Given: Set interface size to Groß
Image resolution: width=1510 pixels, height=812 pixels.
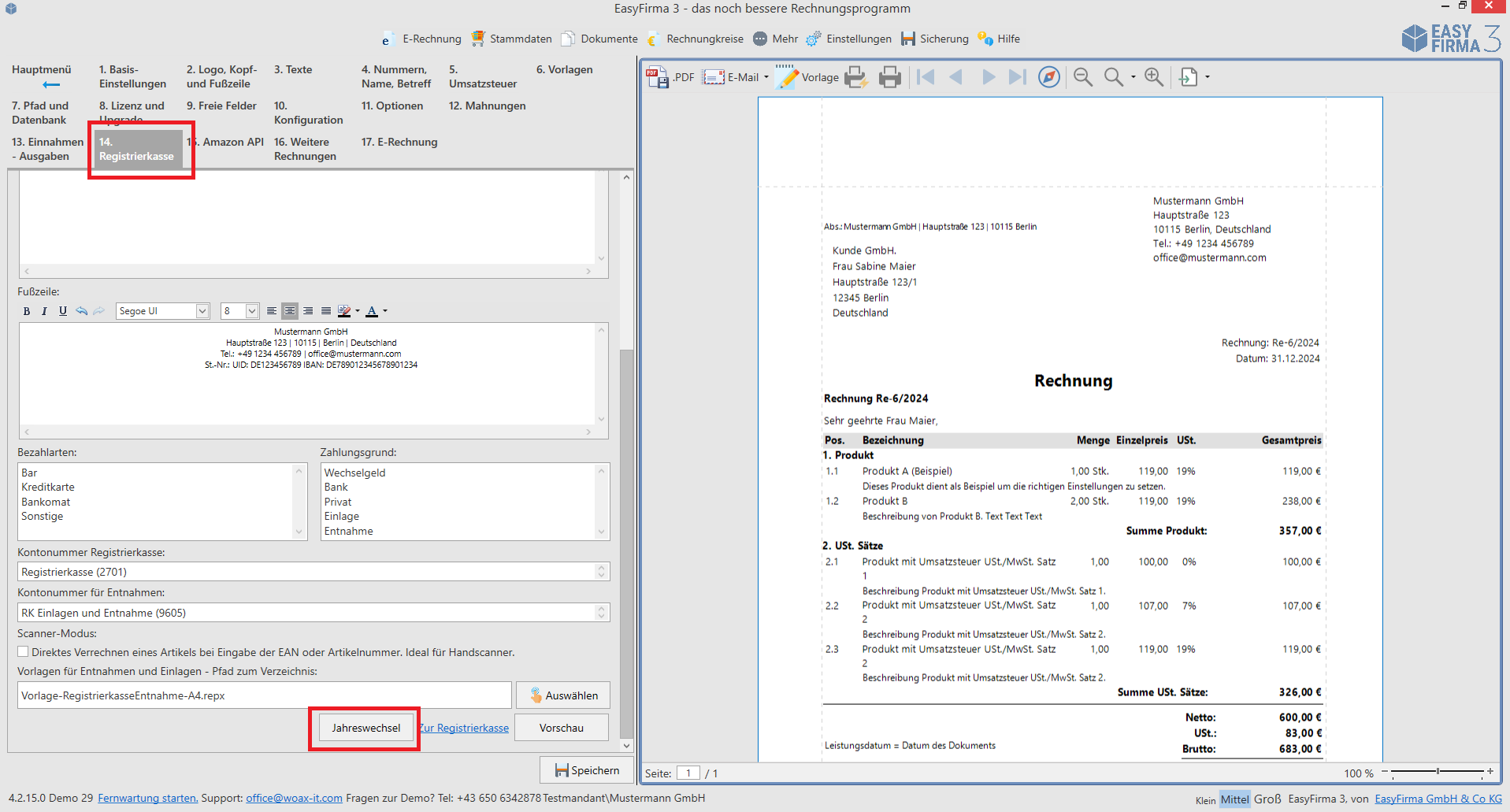Looking at the screenshot, I should click(1267, 799).
